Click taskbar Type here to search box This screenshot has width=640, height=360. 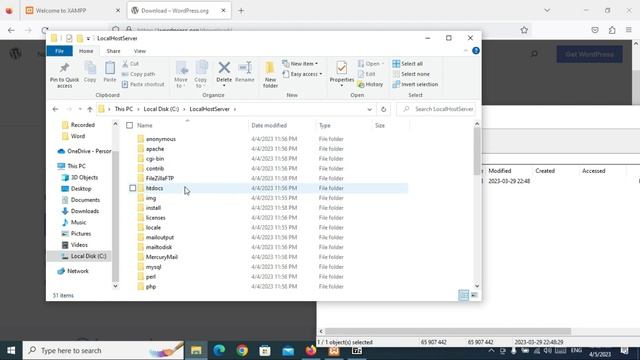pos(103,350)
